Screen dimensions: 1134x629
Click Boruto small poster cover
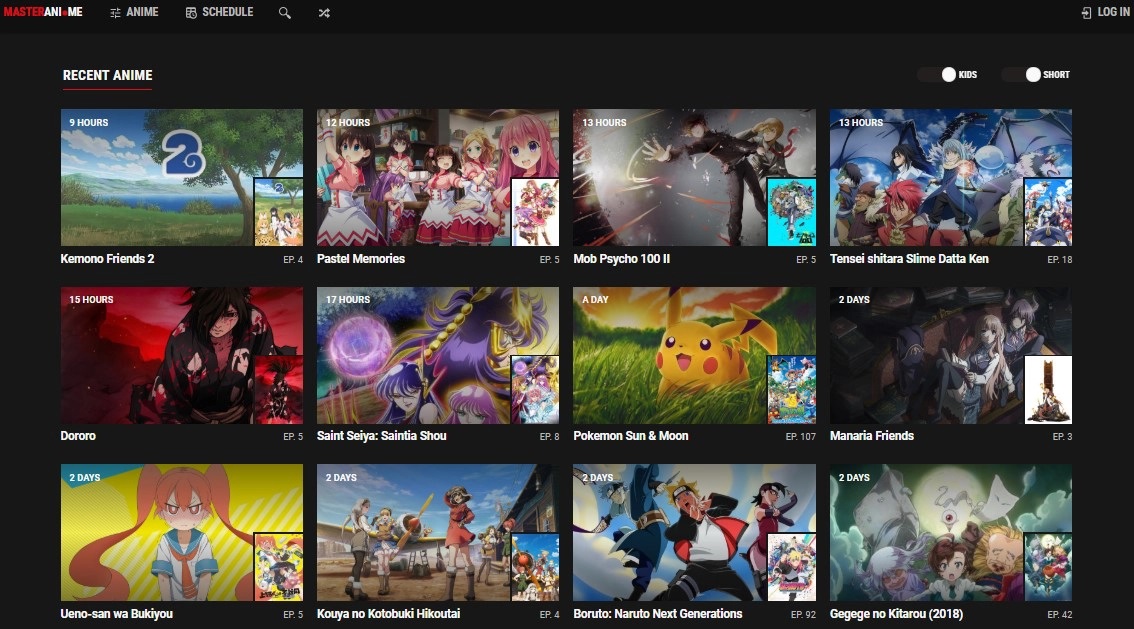click(x=791, y=567)
